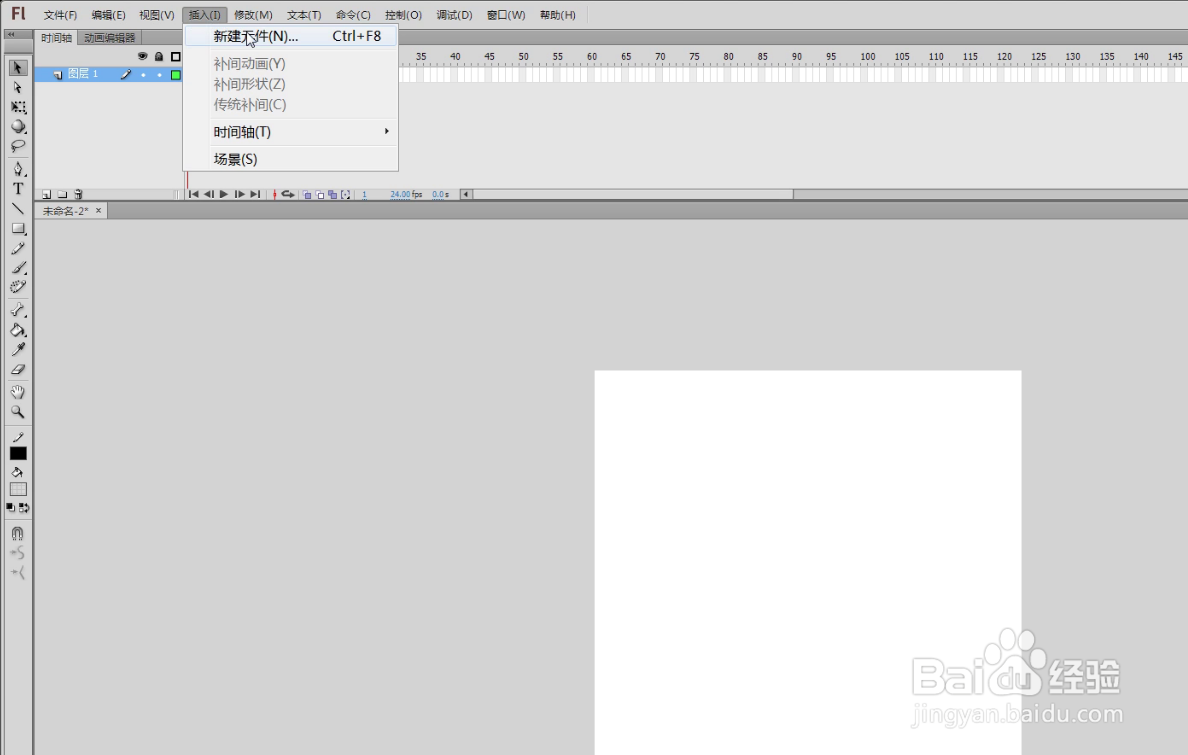Delete the layer using the trash icon
This screenshot has width=1188, height=755.
coord(79,194)
